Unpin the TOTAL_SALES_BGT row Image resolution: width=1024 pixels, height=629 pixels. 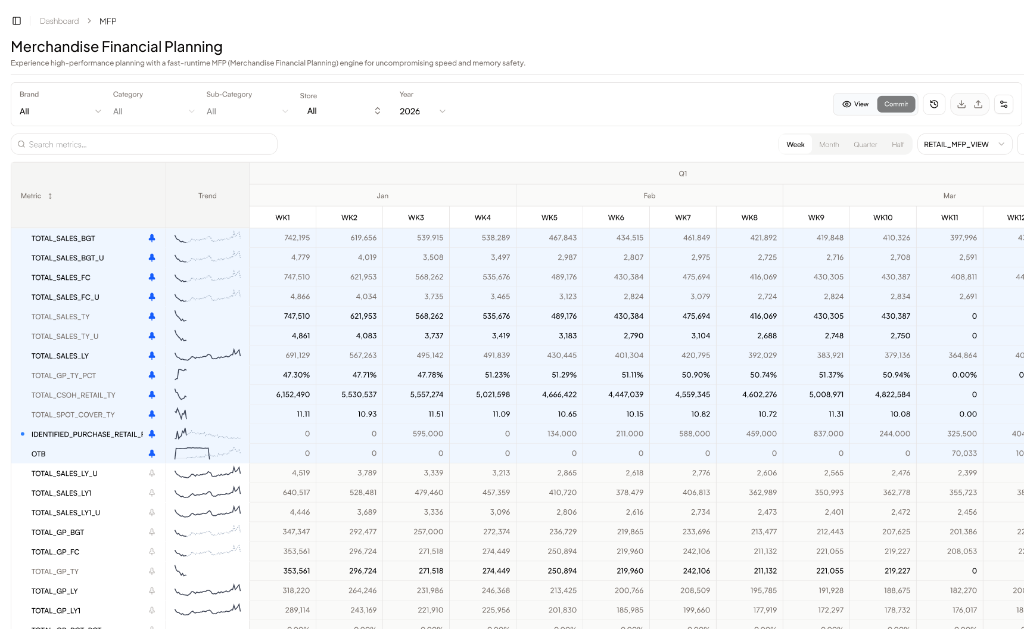click(152, 238)
